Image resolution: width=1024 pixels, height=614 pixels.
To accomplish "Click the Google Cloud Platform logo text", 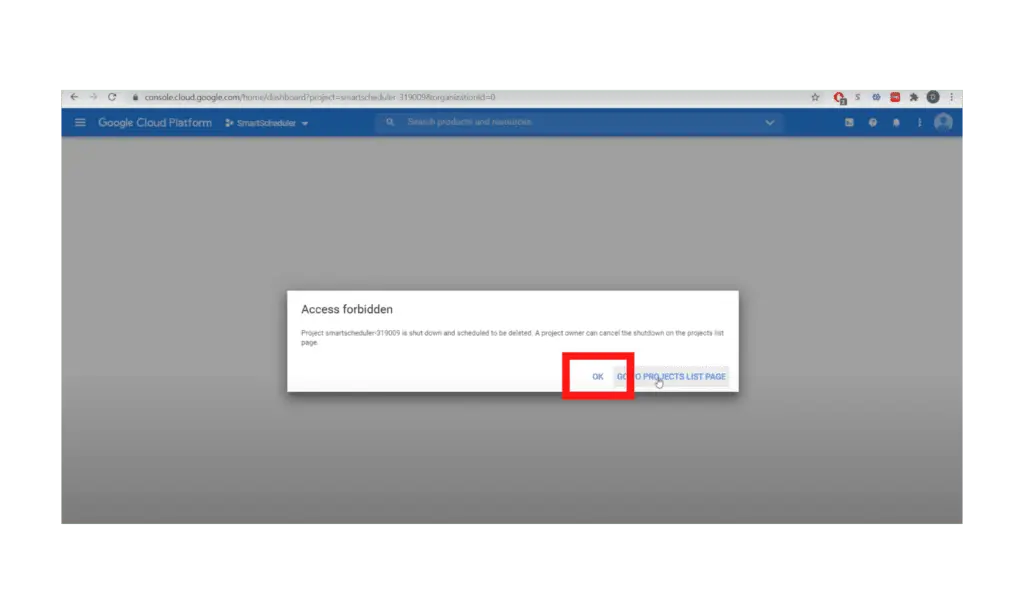I will [154, 123].
